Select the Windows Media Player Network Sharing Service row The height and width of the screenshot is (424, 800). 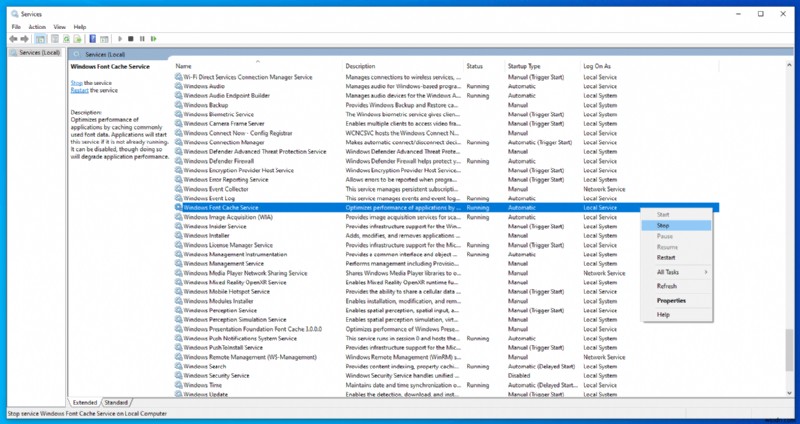point(446,273)
